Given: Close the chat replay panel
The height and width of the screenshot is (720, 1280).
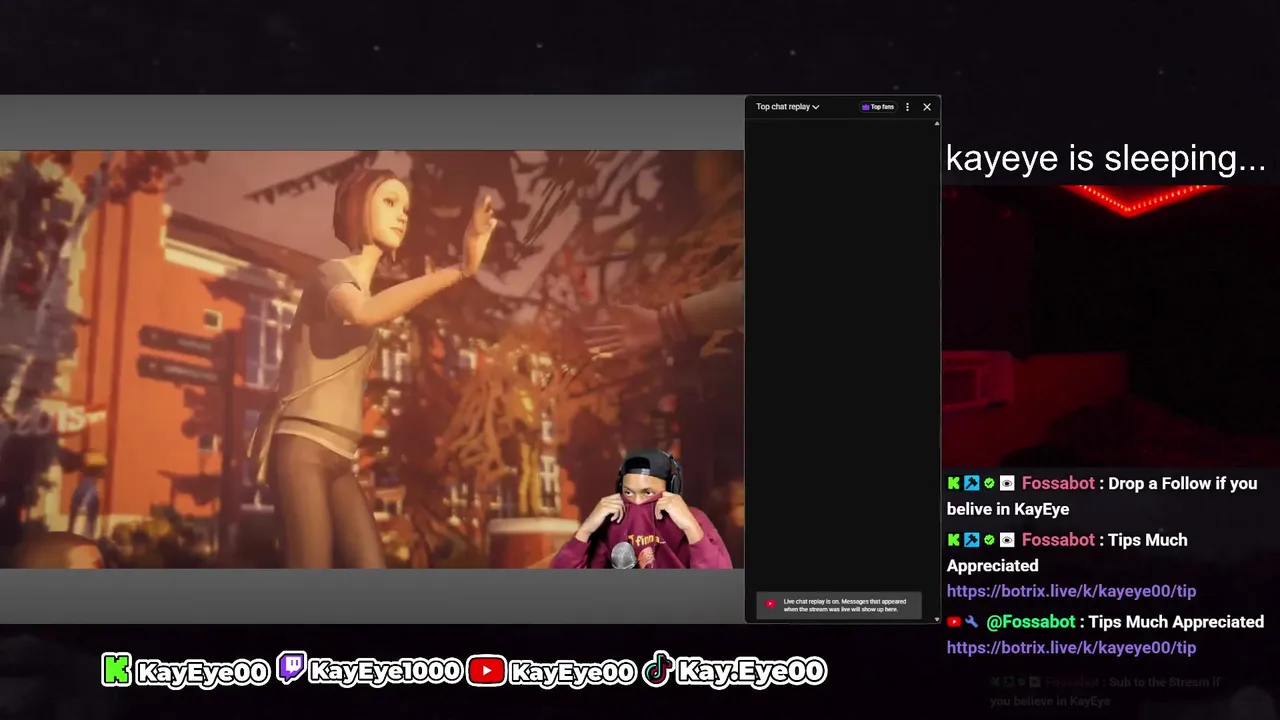Looking at the screenshot, I should coord(927,107).
